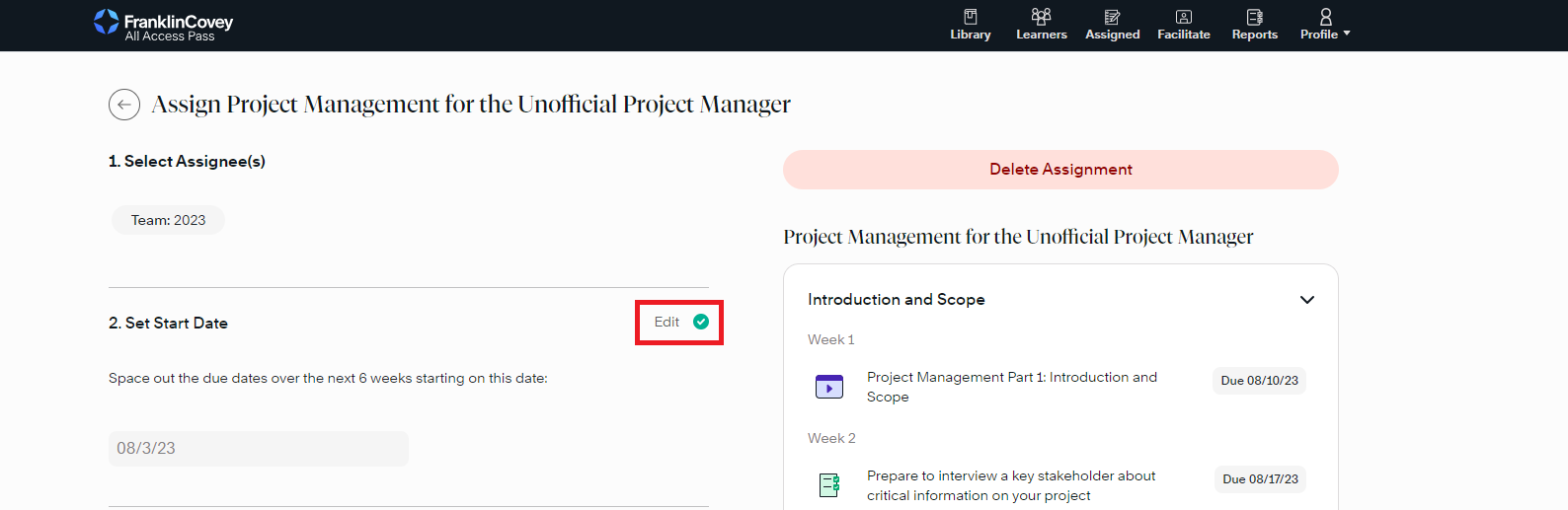Click the FranklinCovey logo icon

pos(106,22)
